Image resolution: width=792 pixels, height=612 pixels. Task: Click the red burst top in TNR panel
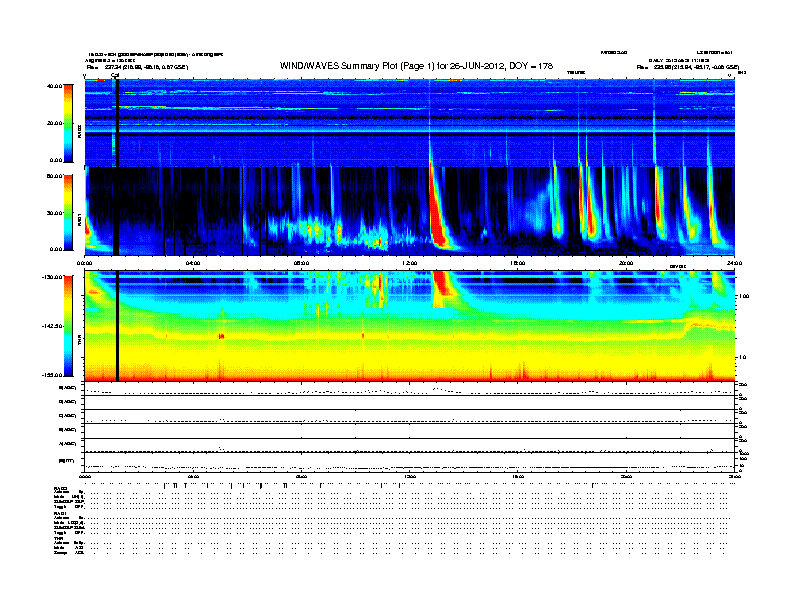click(x=442, y=283)
